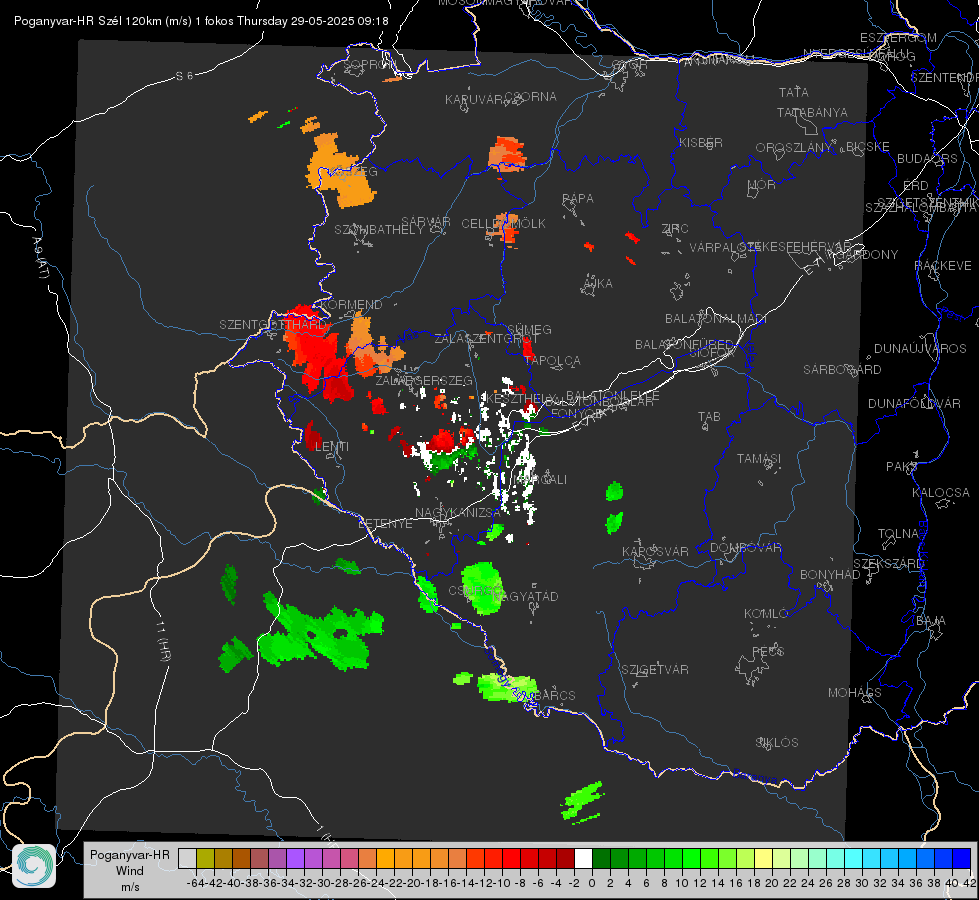Click the TATA city label
Viewport: 979px width, 900px height.
pyautogui.click(x=794, y=92)
